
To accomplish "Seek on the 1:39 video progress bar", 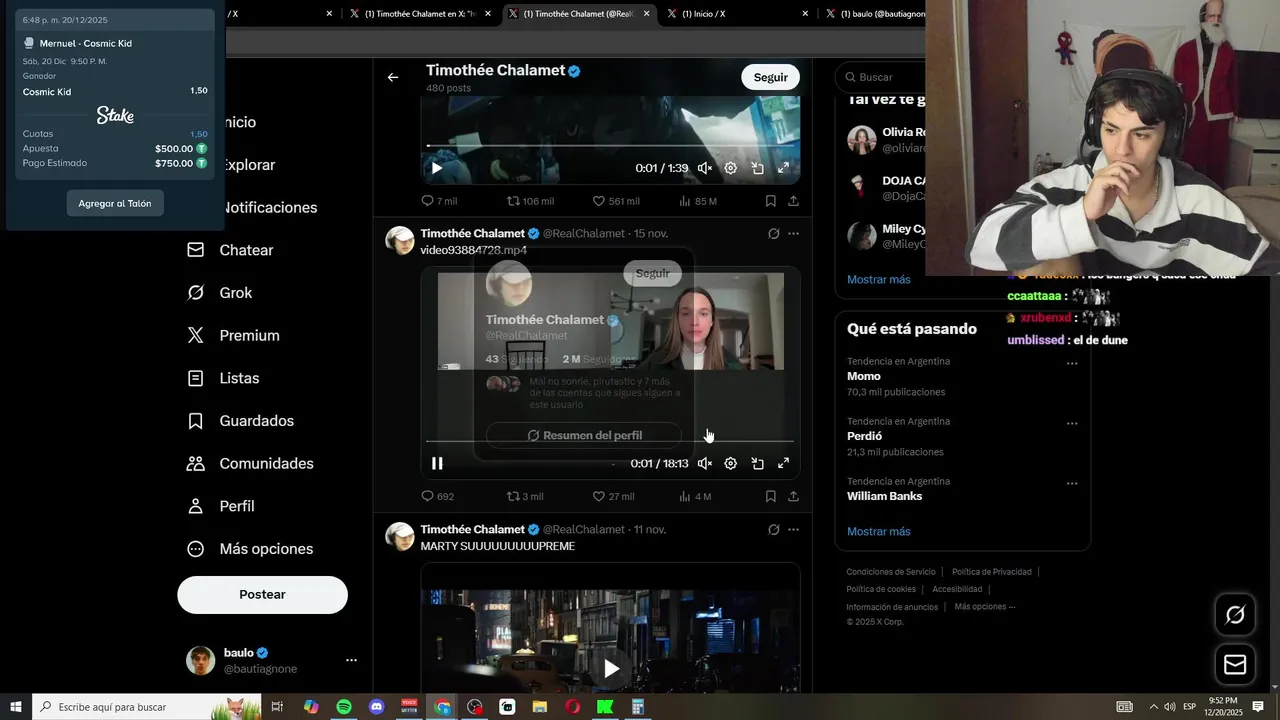I will [x=610, y=146].
